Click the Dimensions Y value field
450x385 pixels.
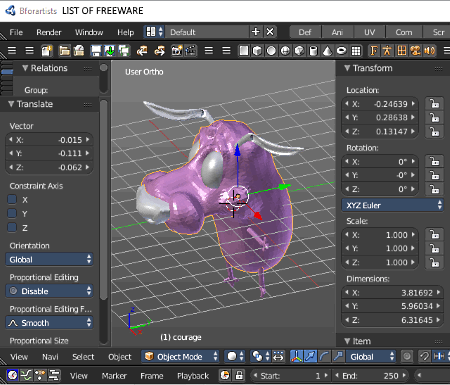[392, 306]
